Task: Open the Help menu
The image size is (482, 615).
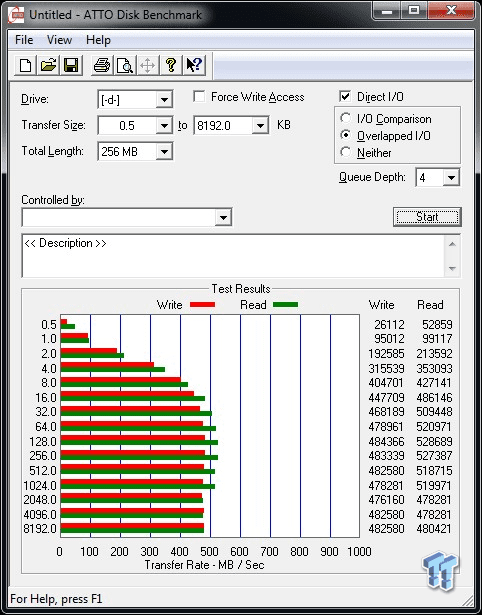Action: pos(98,40)
